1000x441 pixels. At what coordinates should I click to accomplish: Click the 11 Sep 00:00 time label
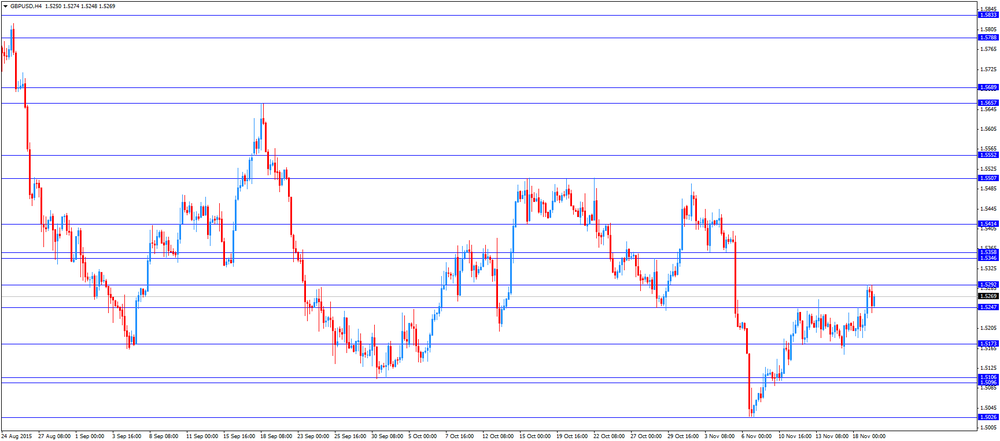pyautogui.click(x=201, y=437)
